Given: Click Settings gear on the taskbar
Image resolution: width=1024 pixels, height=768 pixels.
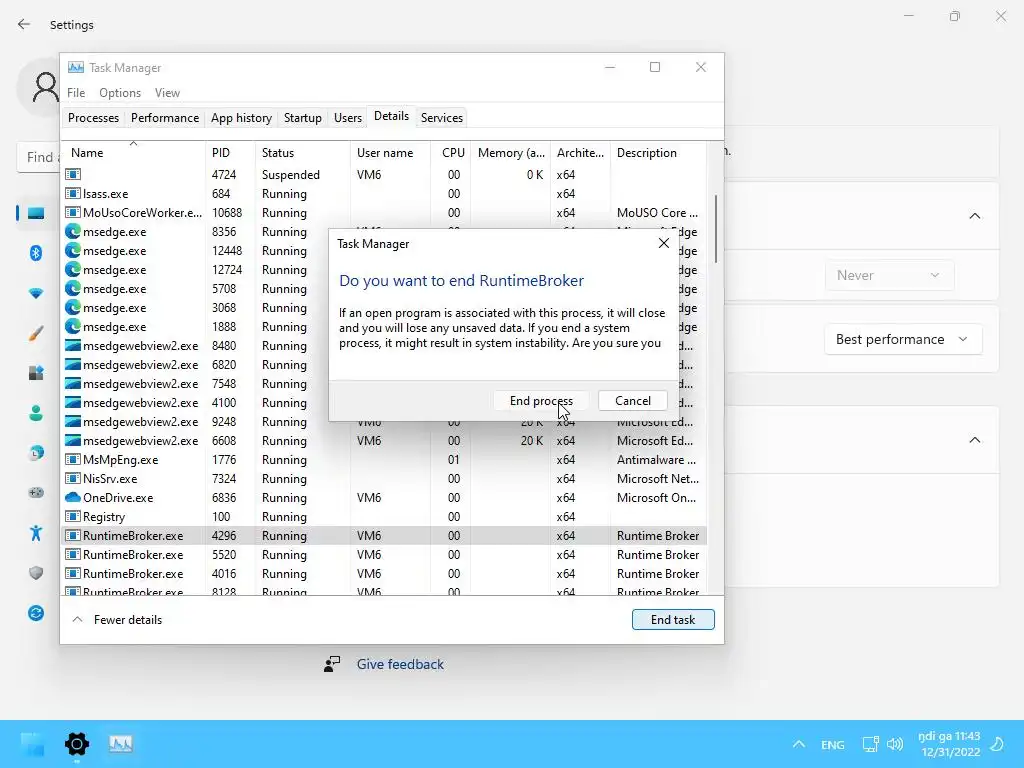Looking at the screenshot, I should coord(76,744).
